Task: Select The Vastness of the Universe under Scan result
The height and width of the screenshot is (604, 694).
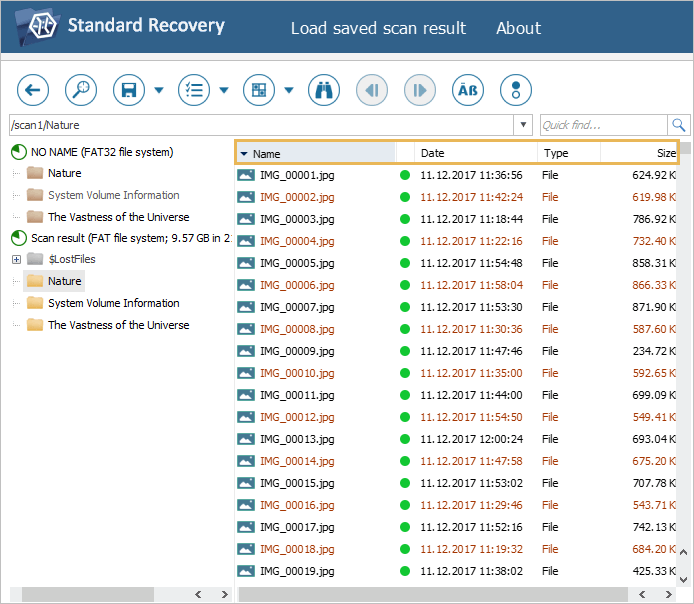Action: click(x=118, y=325)
